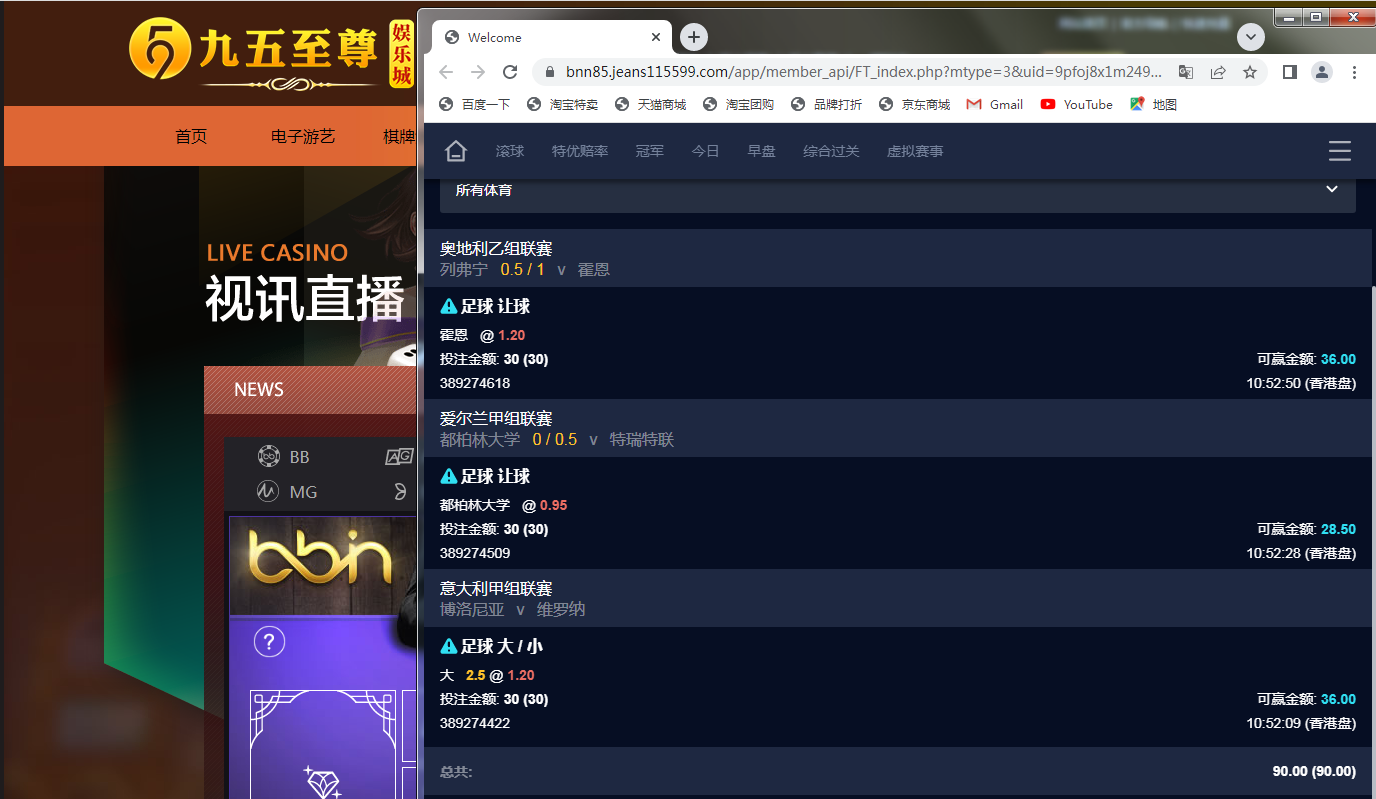The height and width of the screenshot is (799, 1376).
Task: Switch to the 综合过关 tab
Action: point(831,151)
